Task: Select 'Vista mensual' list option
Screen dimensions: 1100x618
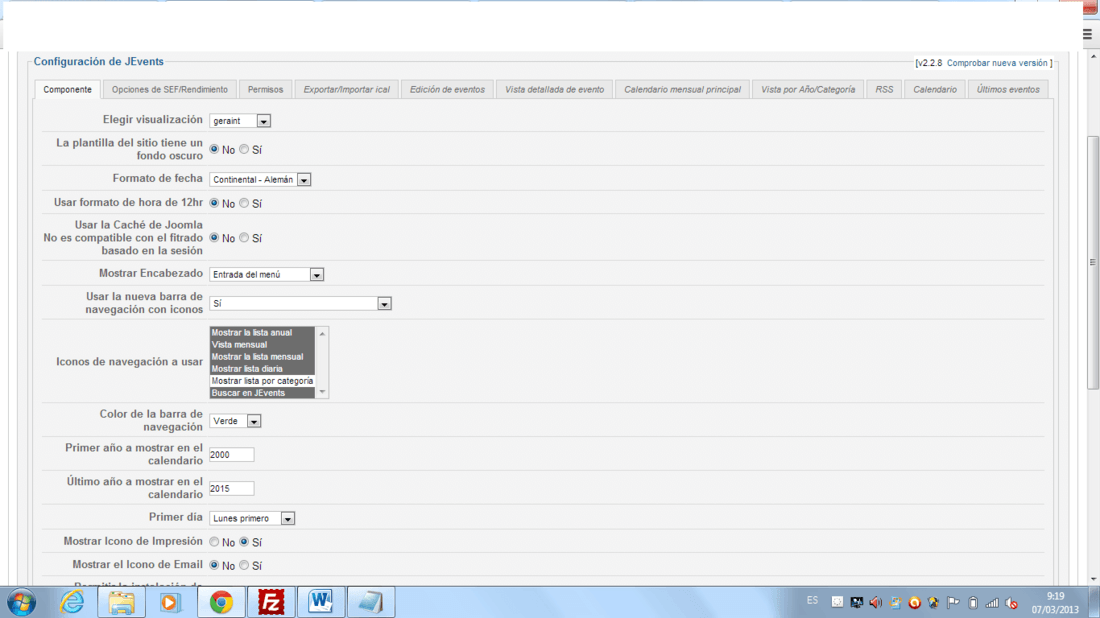Action: click(262, 344)
